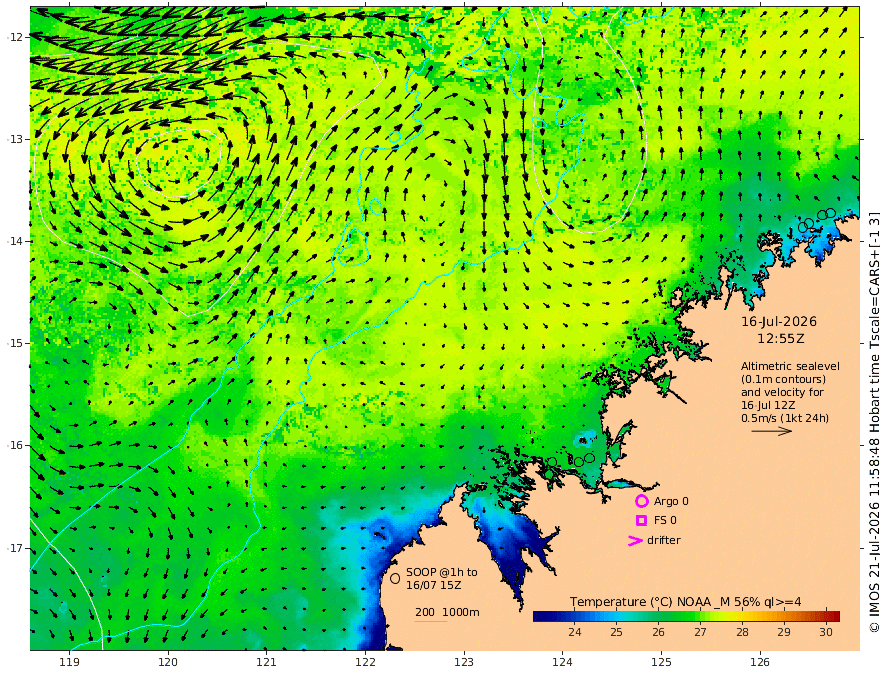Click the "0.5m/s (1kt 24h)" scale text

click(785, 419)
